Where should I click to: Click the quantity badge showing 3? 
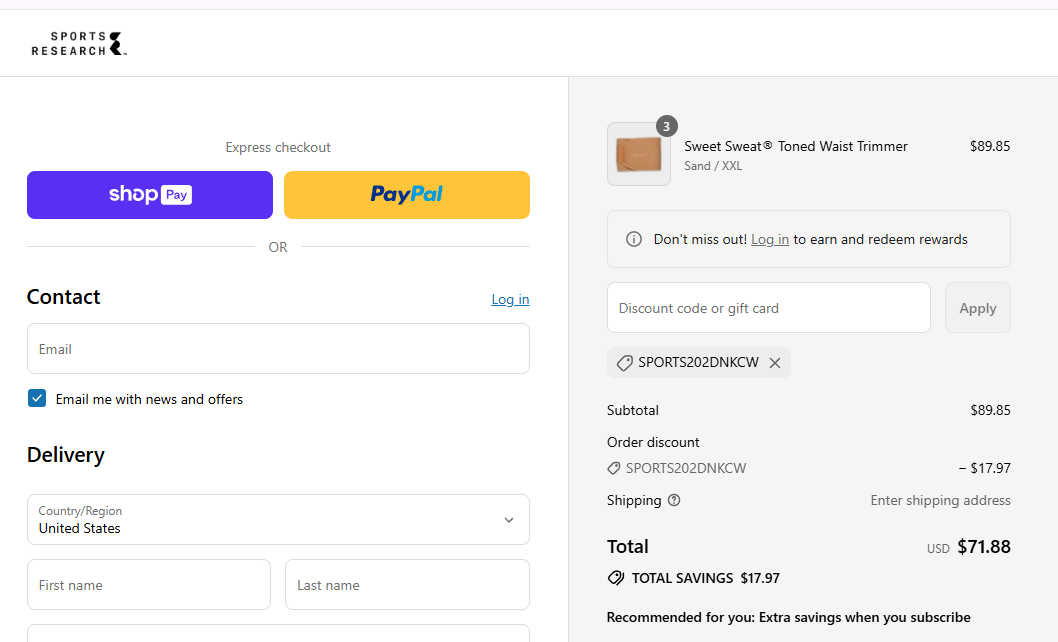[x=667, y=126]
